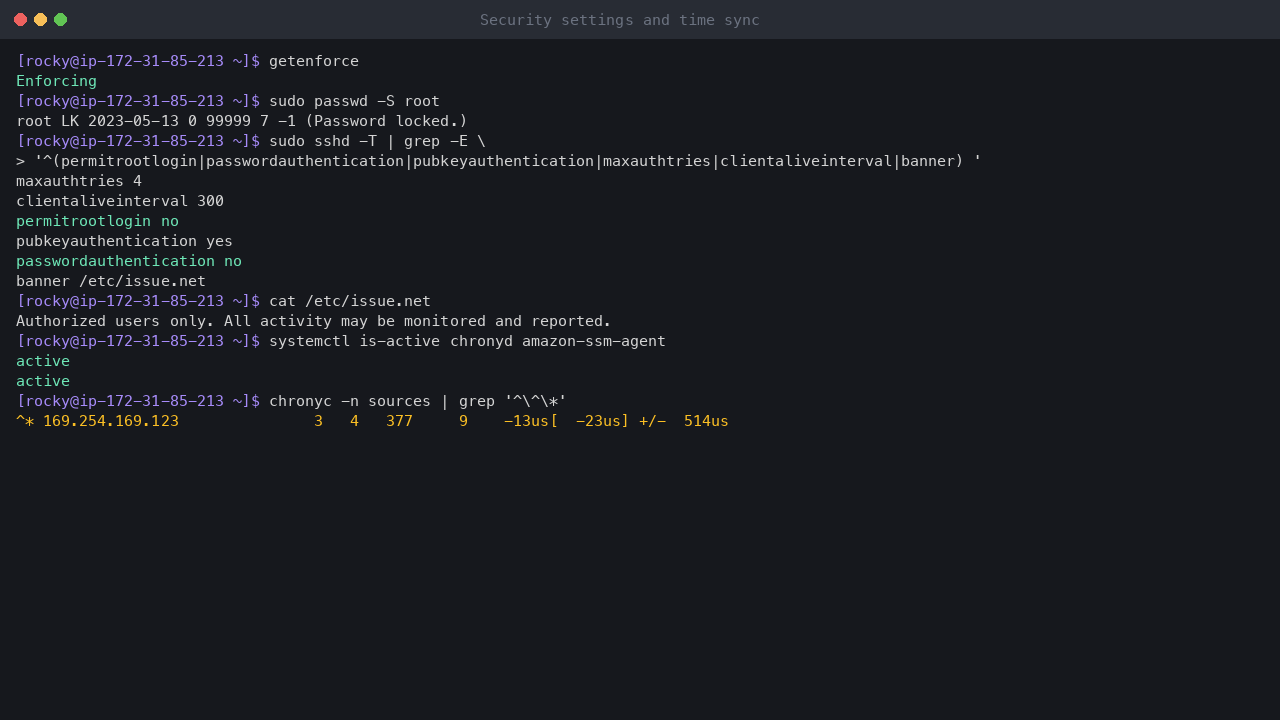This screenshot has width=1280, height=720.
Task: Select the 'Enforcing' output line
Action: coord(57,81)
